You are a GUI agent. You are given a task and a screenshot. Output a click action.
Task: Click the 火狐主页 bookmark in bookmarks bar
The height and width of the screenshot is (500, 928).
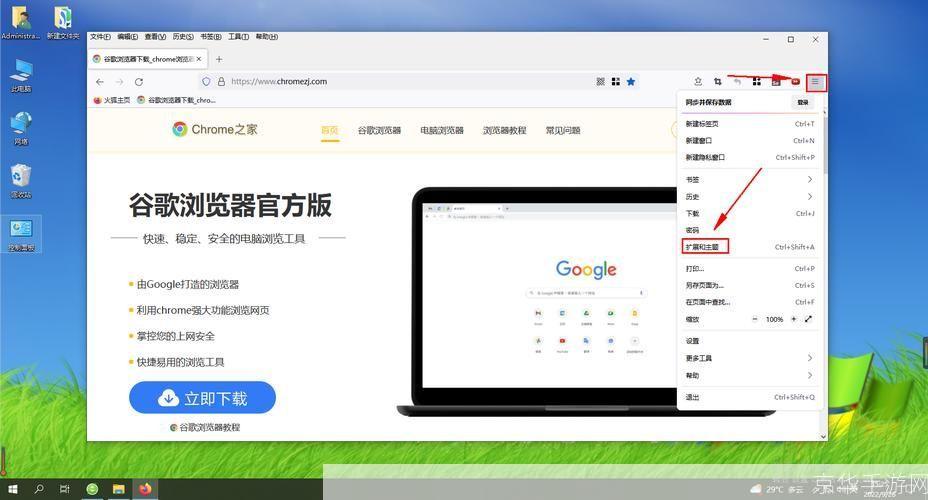[x=112, y=100]
